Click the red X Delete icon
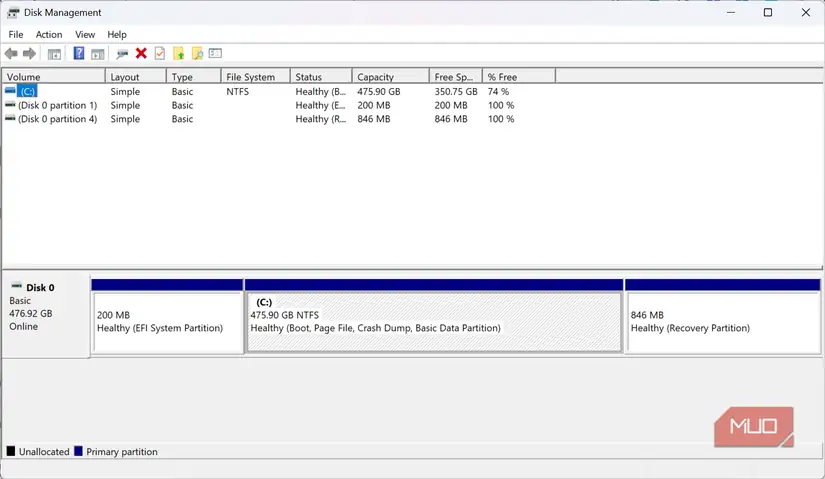The image size is (825, 479). tap(141, 53)
